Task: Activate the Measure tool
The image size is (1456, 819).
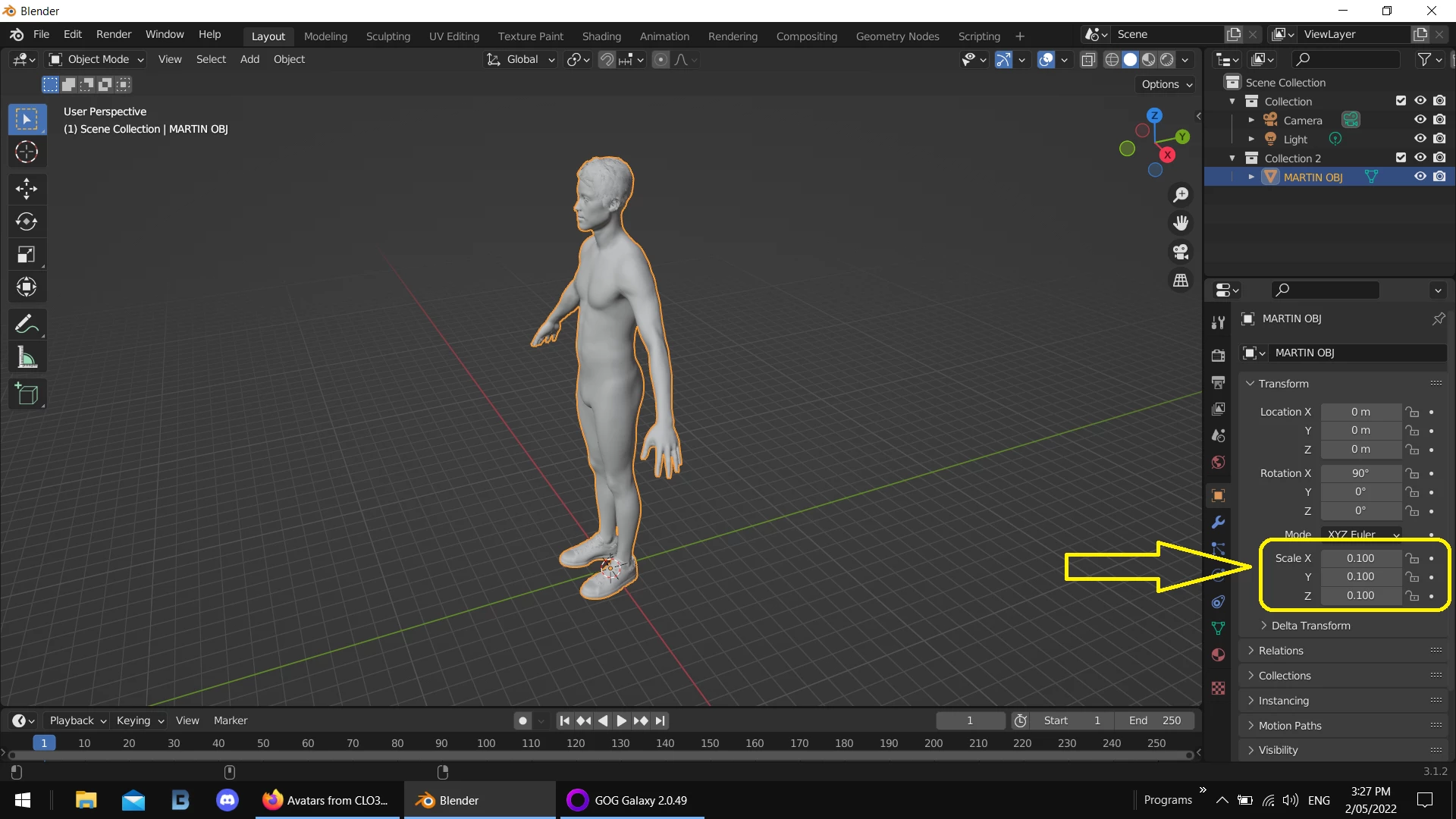Action: [27, 357]
